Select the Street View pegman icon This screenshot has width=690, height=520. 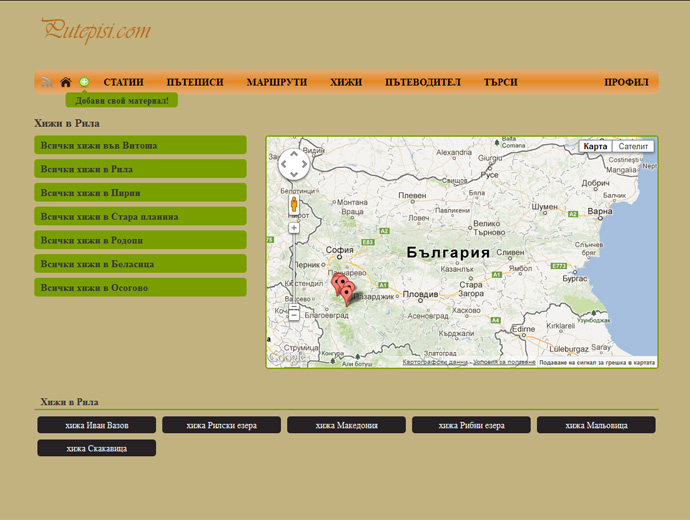tap(294, 205)
